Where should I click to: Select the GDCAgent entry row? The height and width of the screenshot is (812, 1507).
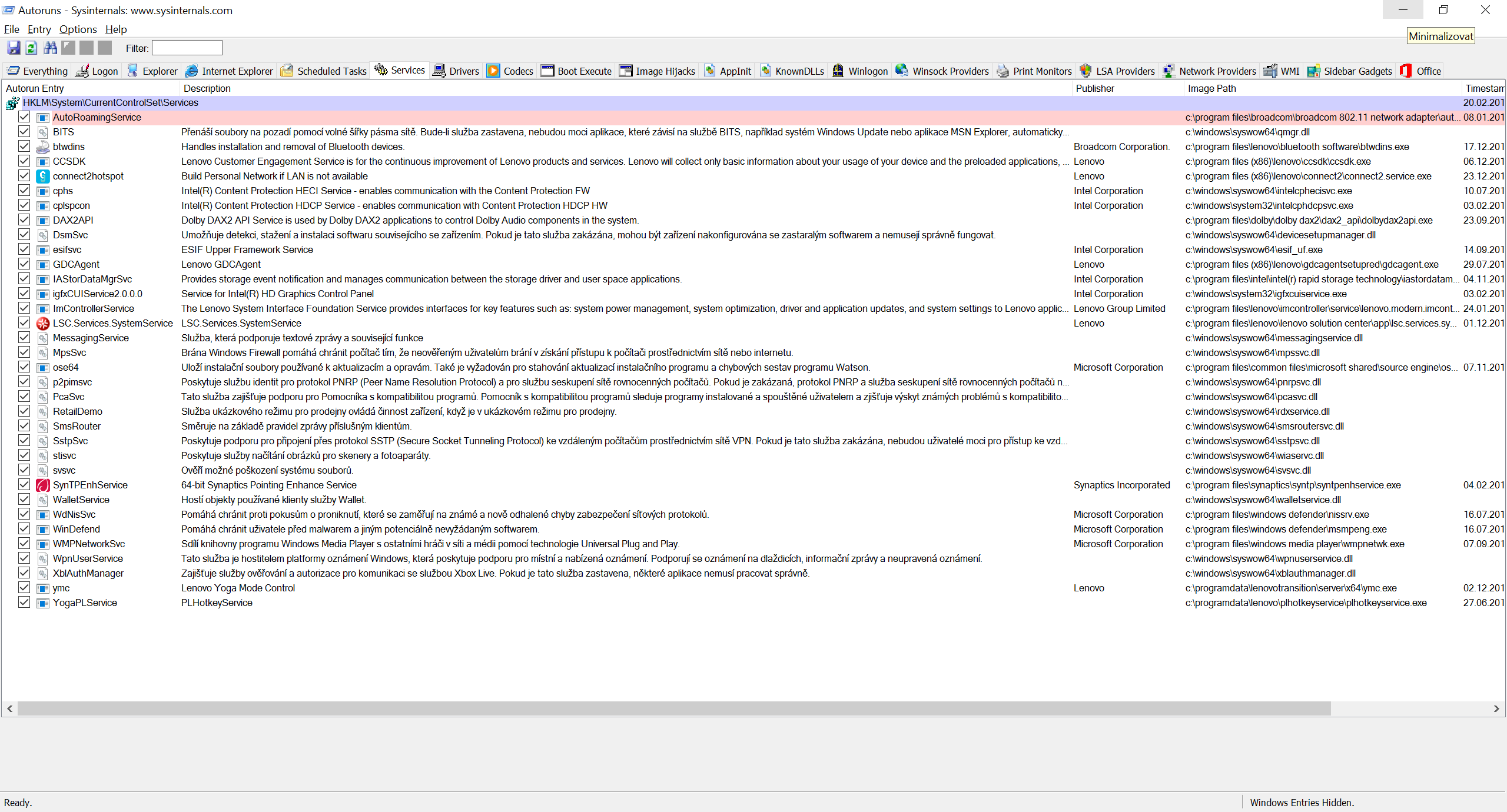77,264
